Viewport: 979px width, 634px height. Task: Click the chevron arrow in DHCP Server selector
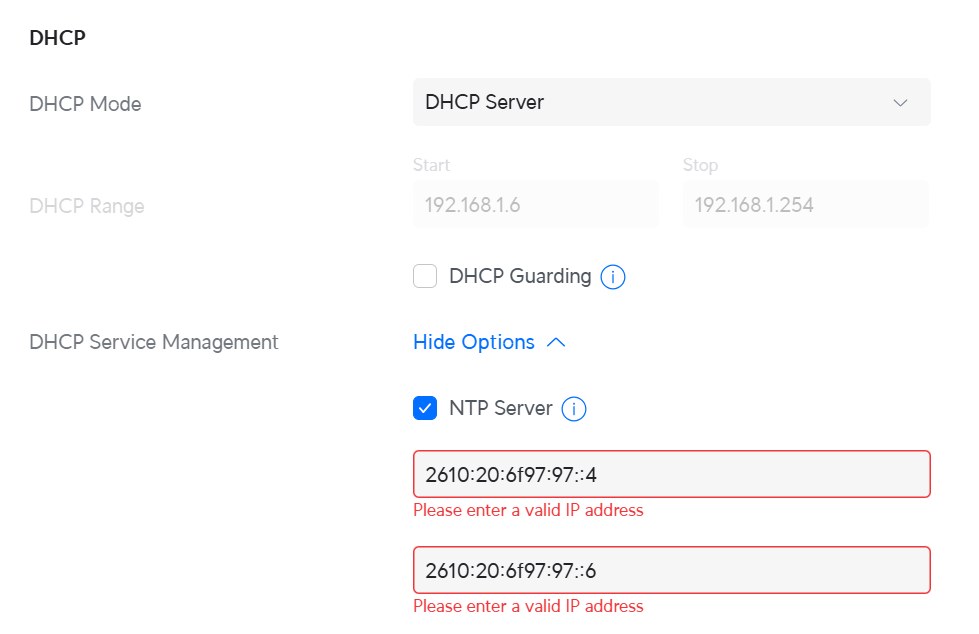tap(900, 103)
